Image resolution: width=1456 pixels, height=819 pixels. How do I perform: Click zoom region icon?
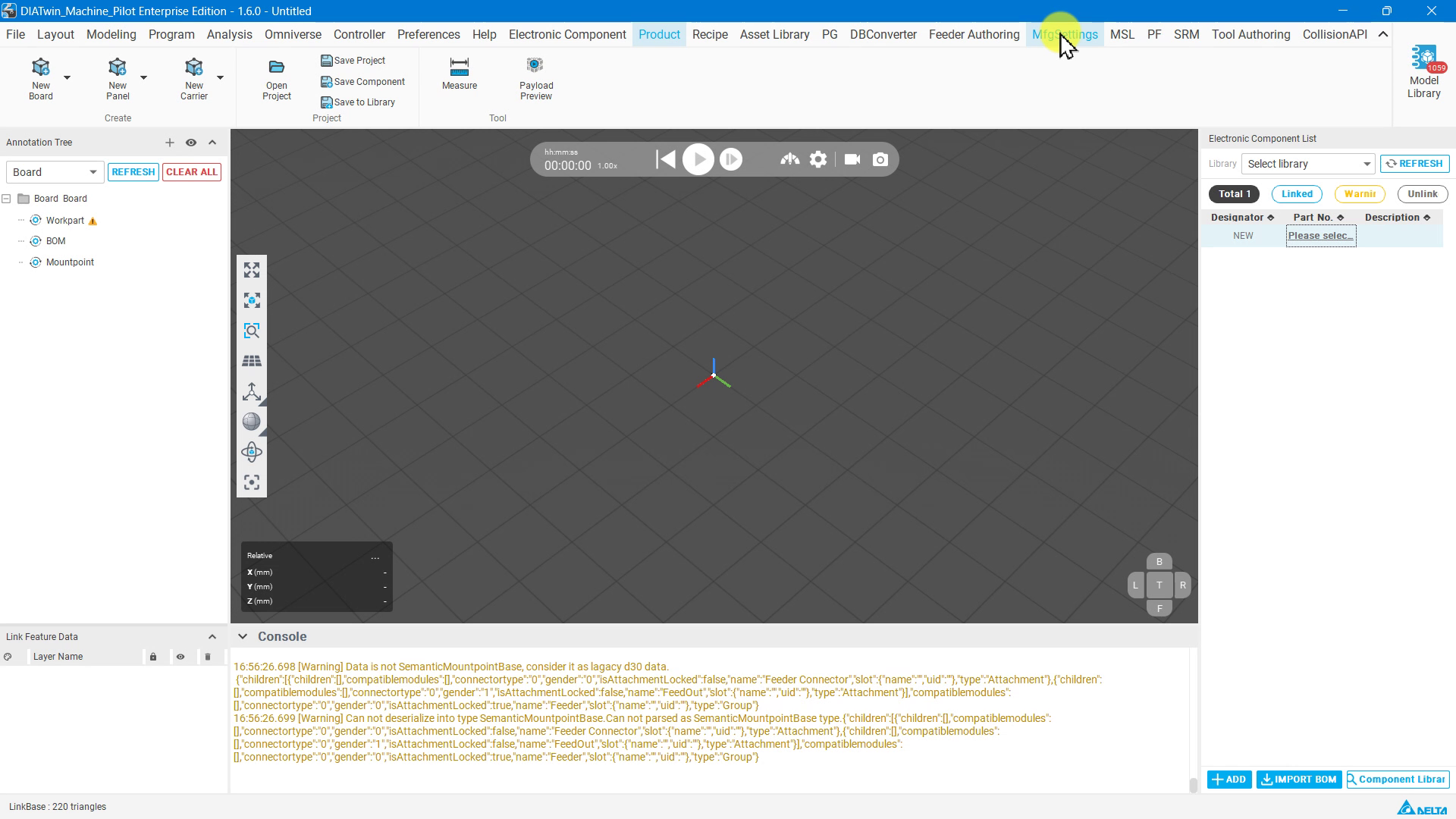(x=252, y=331)
